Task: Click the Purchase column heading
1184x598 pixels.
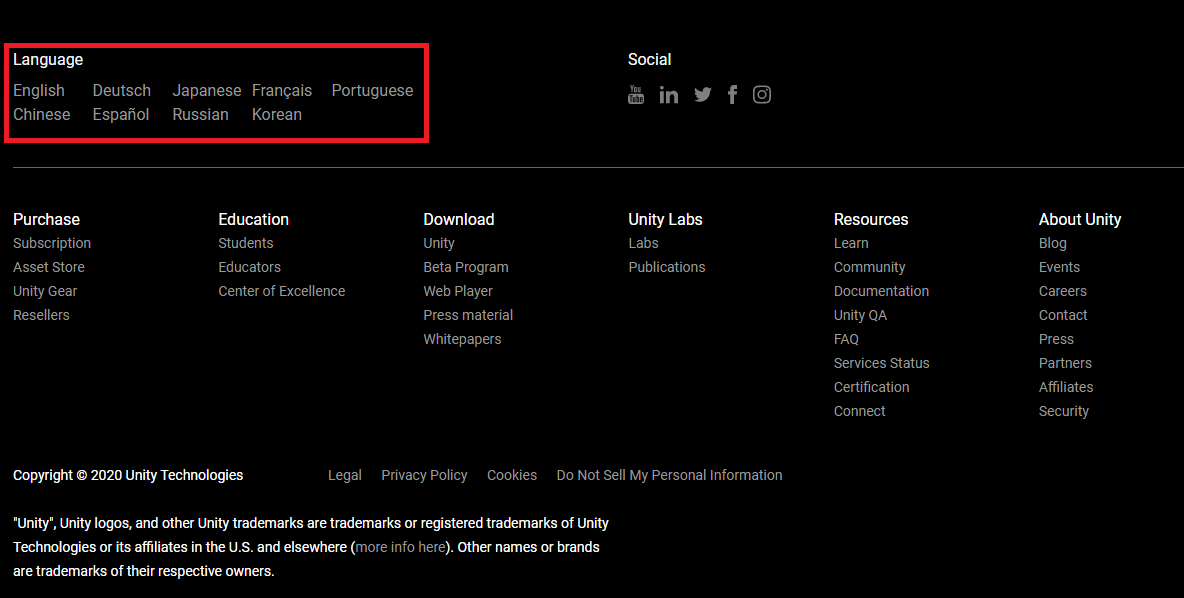Action: click(46, 220)
